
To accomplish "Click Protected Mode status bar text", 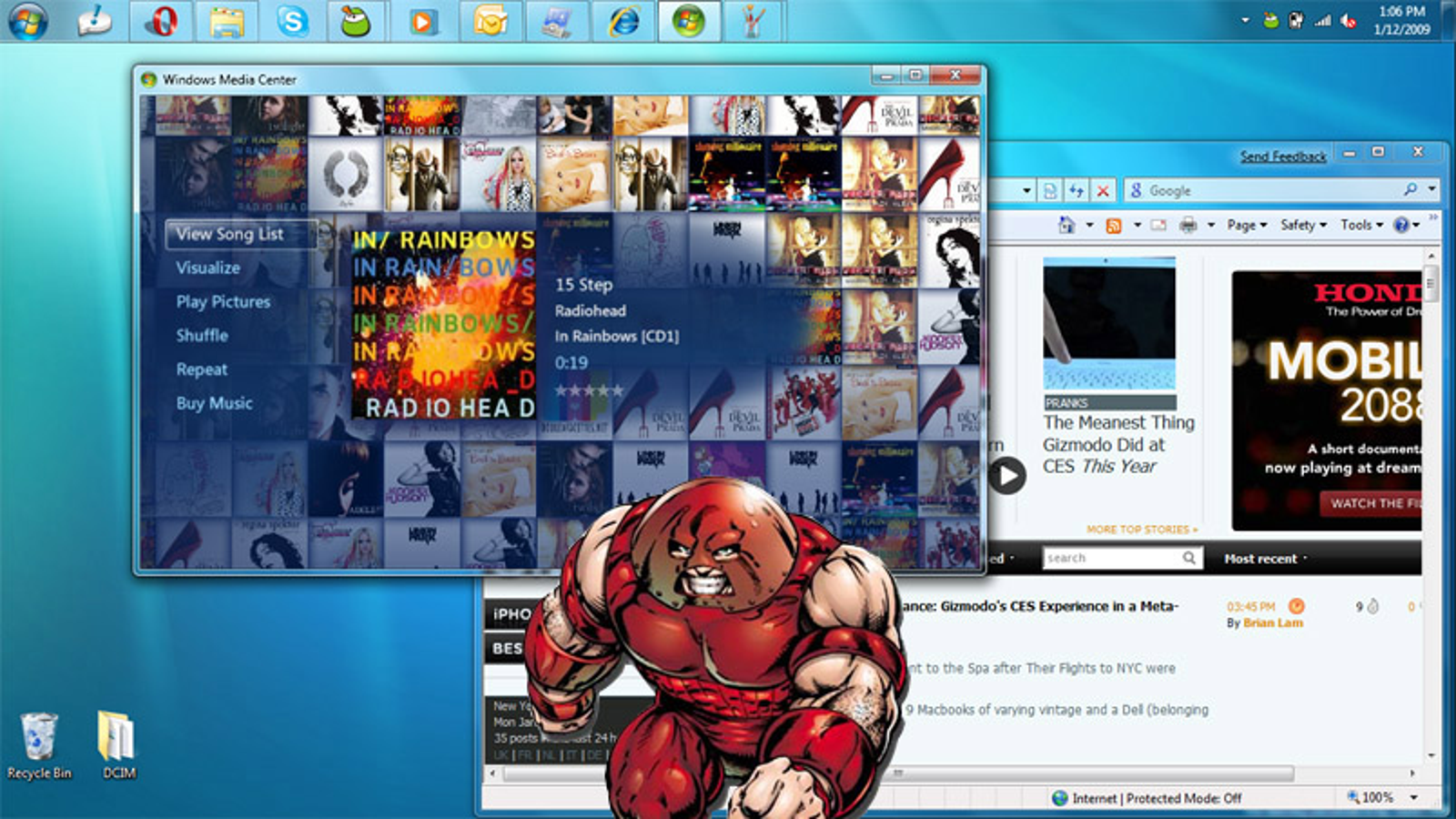I will pyautogui.click(x=1184, y=798).
